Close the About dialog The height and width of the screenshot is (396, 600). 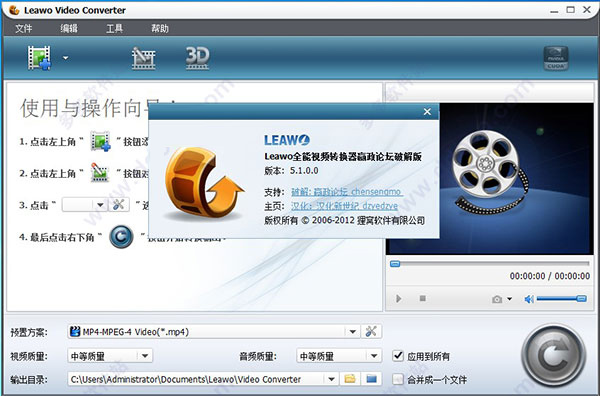point(427,112)
